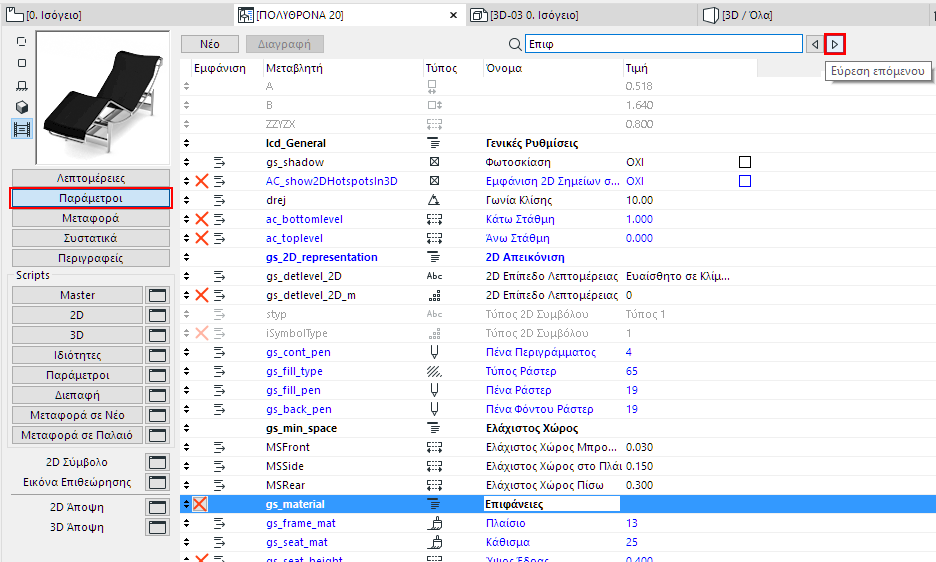Find next search match arrow
The height and width of the screenshot is (562, 936).
point(835,44)
